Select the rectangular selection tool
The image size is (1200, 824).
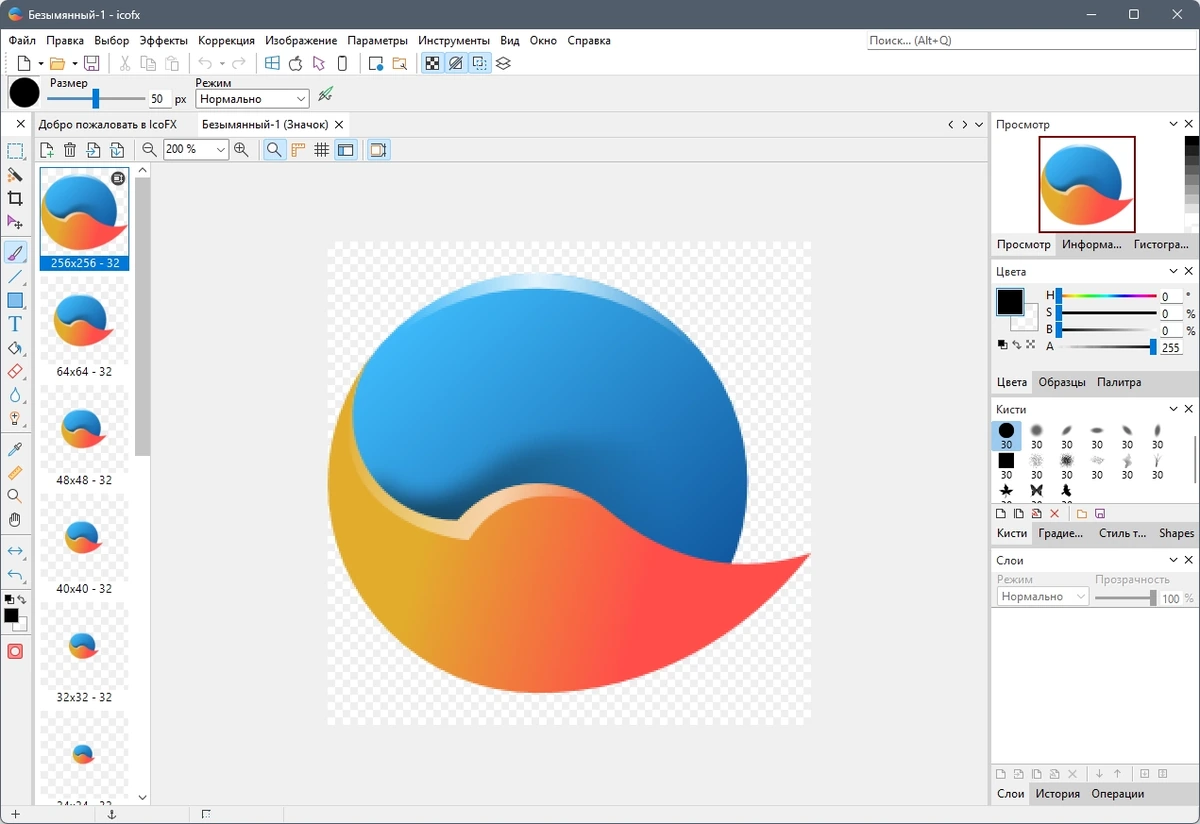pos(15,152)
